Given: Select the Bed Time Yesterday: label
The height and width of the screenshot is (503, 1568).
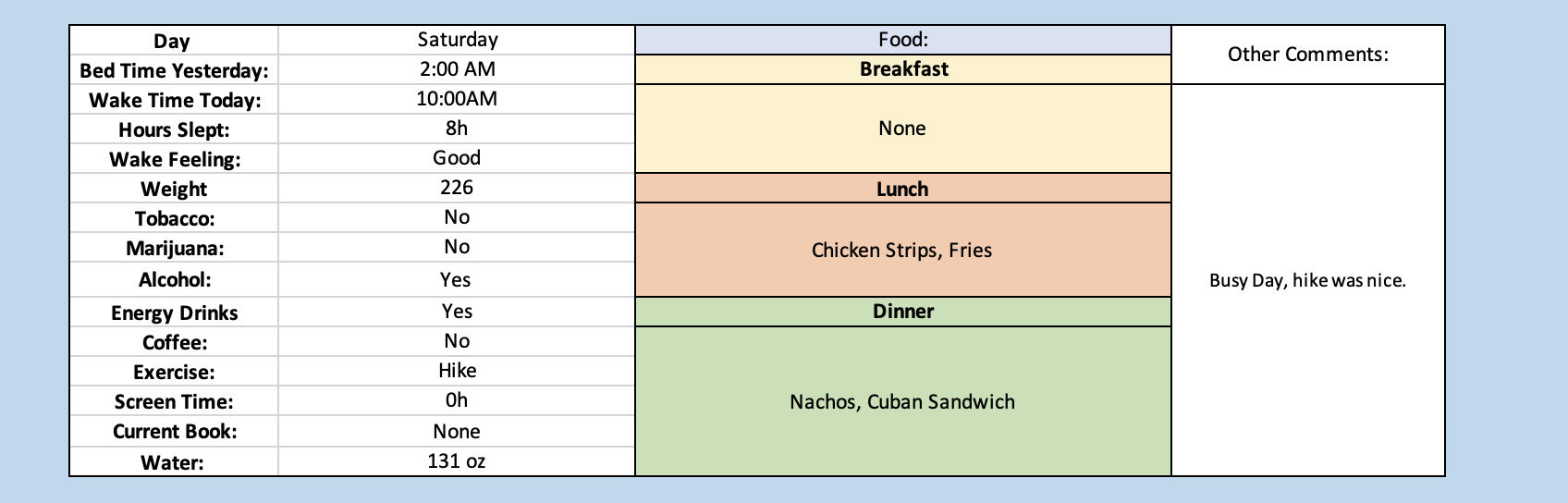Looking at the screenshot, I should tap(175, 71).
